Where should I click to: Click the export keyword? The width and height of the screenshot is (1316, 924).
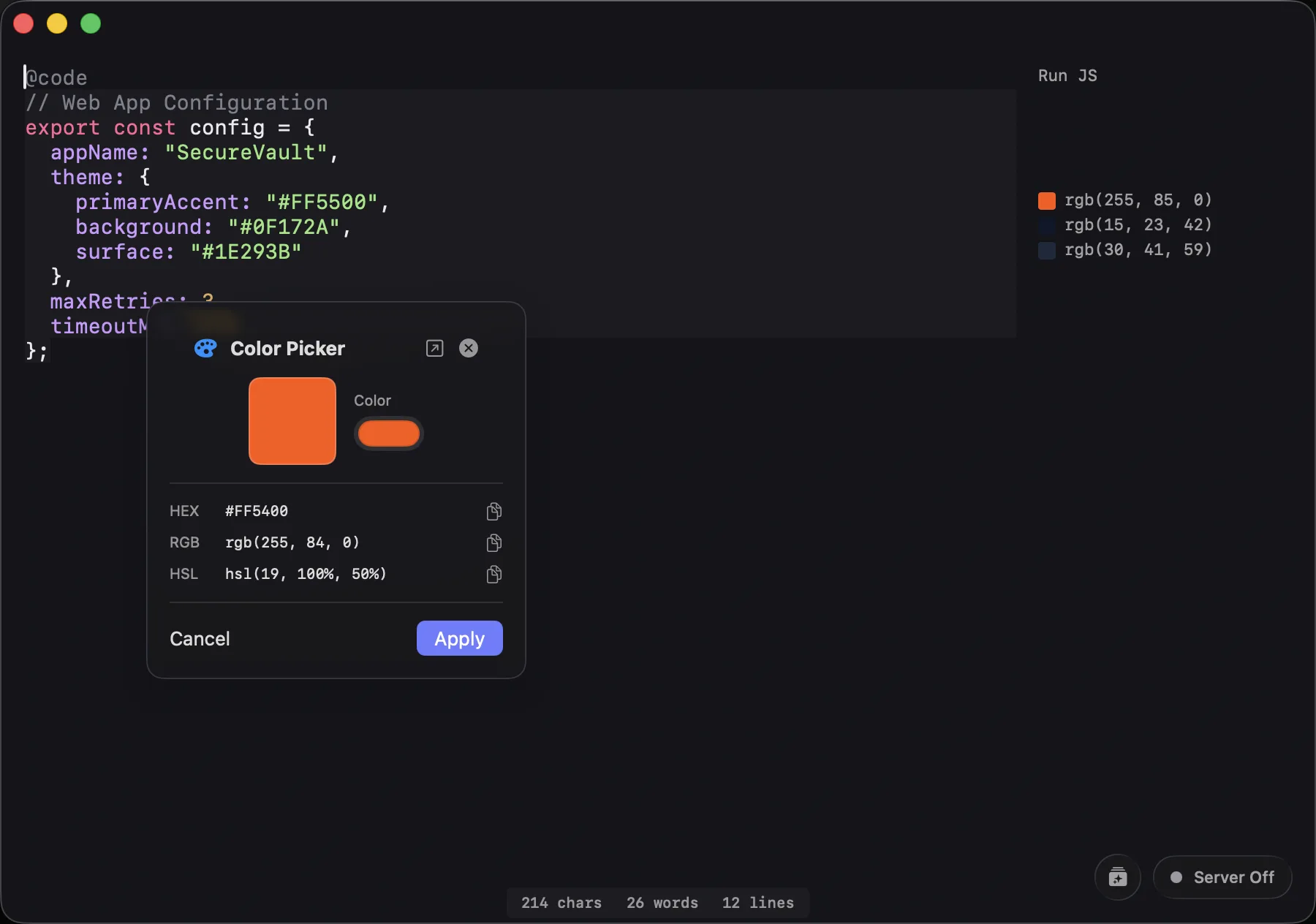coord(62,128)
